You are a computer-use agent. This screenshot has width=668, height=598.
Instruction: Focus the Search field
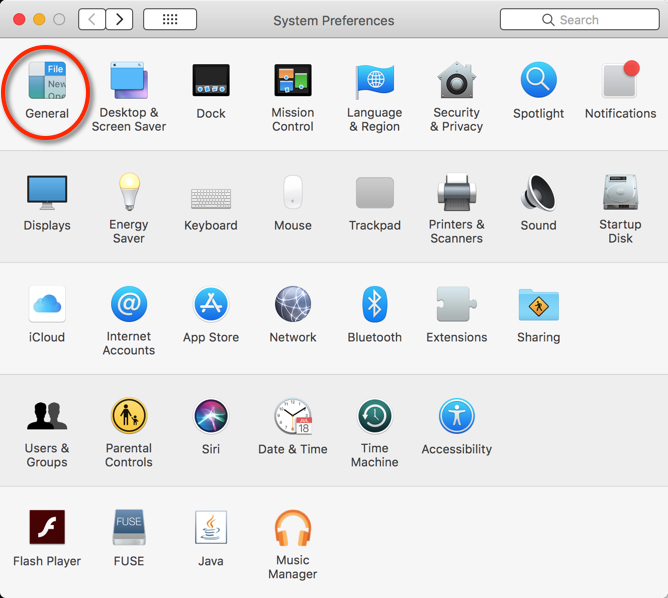[580, 19]
